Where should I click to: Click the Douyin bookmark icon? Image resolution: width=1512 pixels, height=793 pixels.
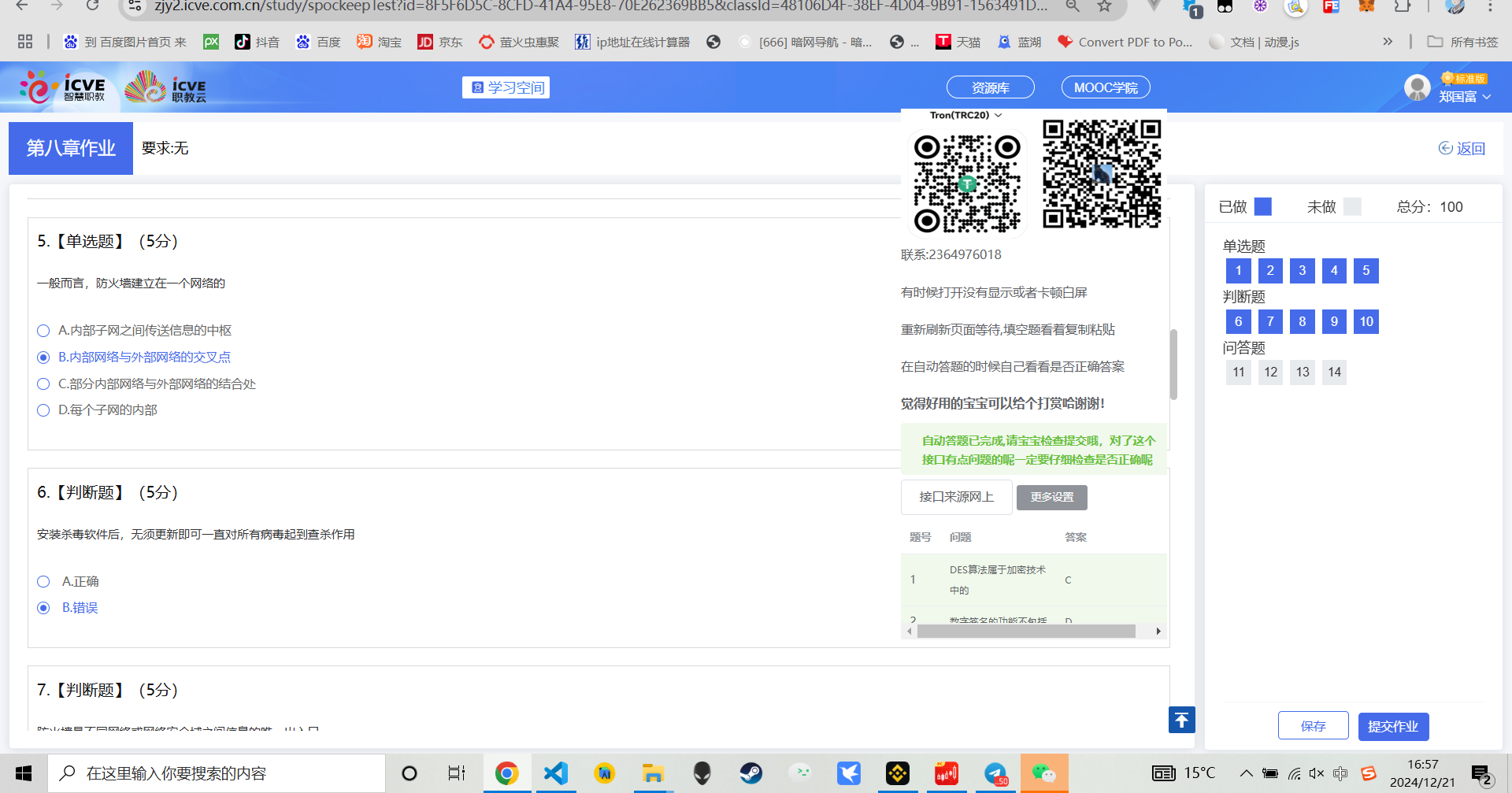pos(243,42)
